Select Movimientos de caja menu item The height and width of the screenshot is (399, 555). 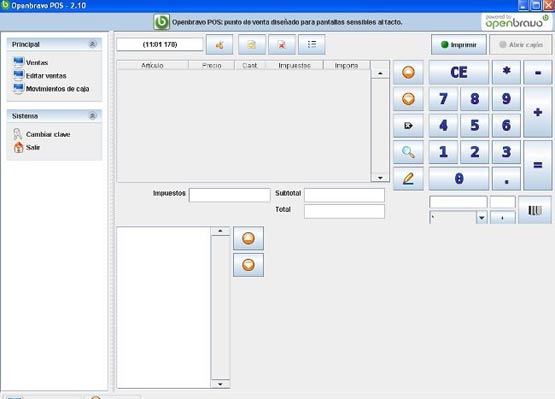pos(57,89)
